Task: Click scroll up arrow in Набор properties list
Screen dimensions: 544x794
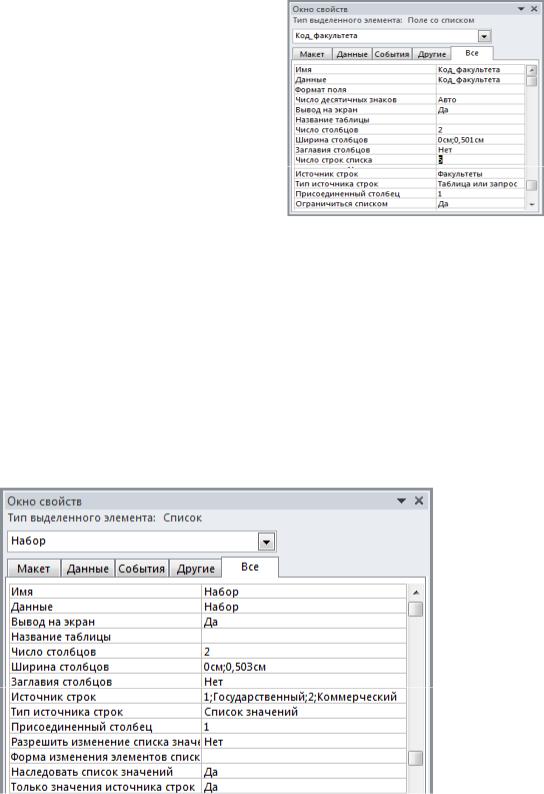Action: (x=415, y=592)
